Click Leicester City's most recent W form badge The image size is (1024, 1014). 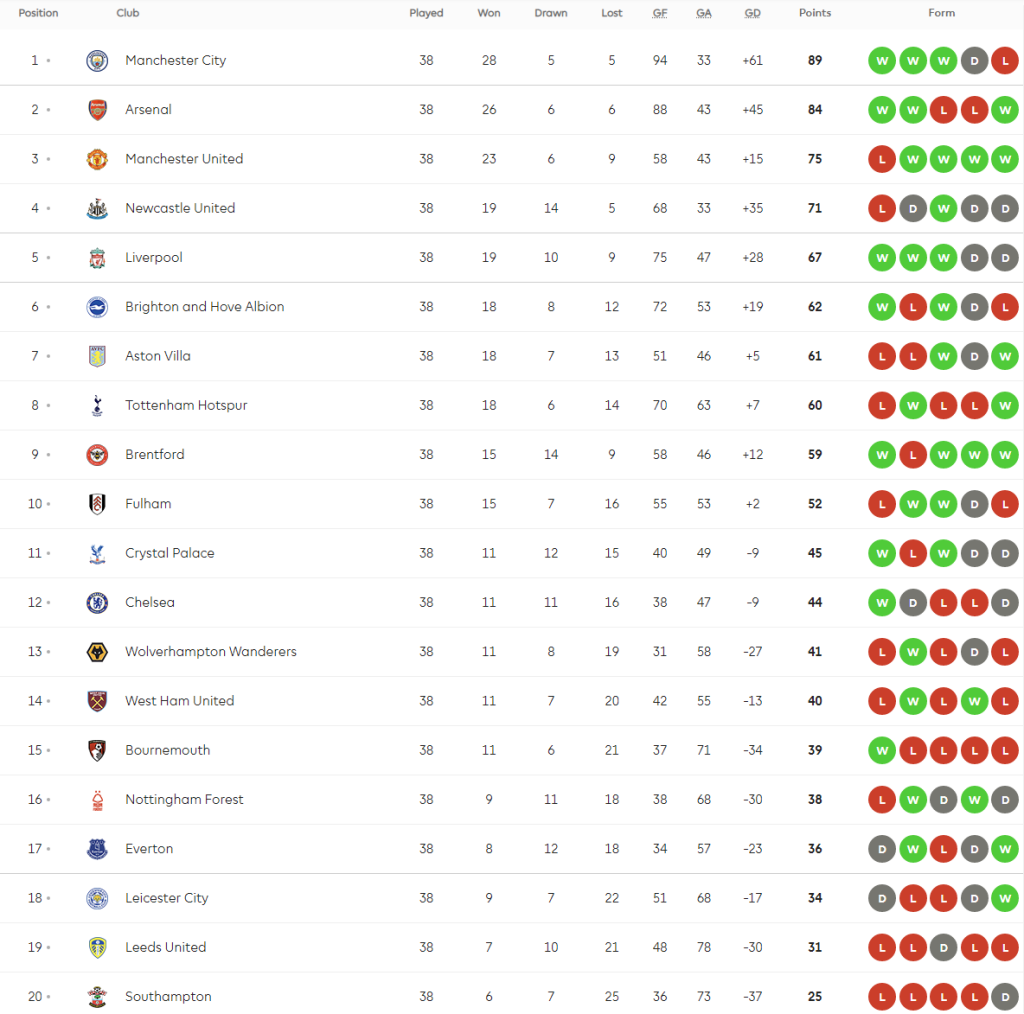point(1005,898)
